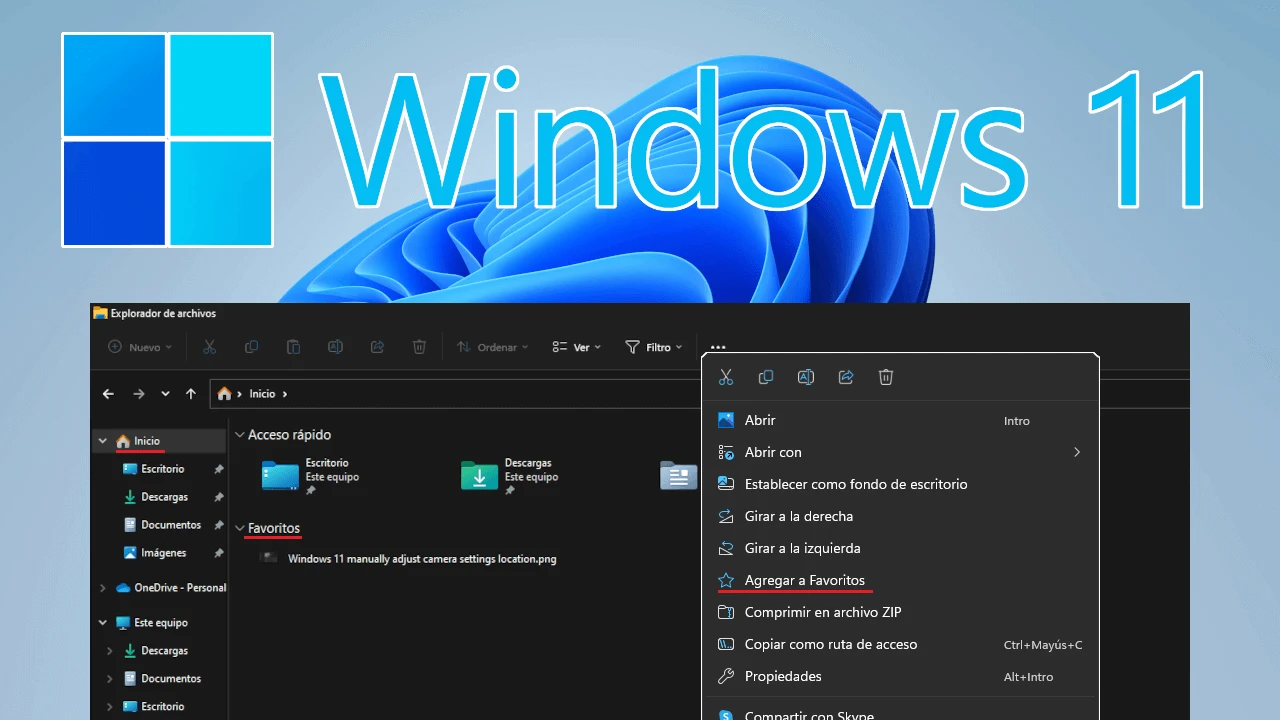Collapse the Favoritos section
The height and width of the screenshot is (720, 1280).
(x=240, y=528)
